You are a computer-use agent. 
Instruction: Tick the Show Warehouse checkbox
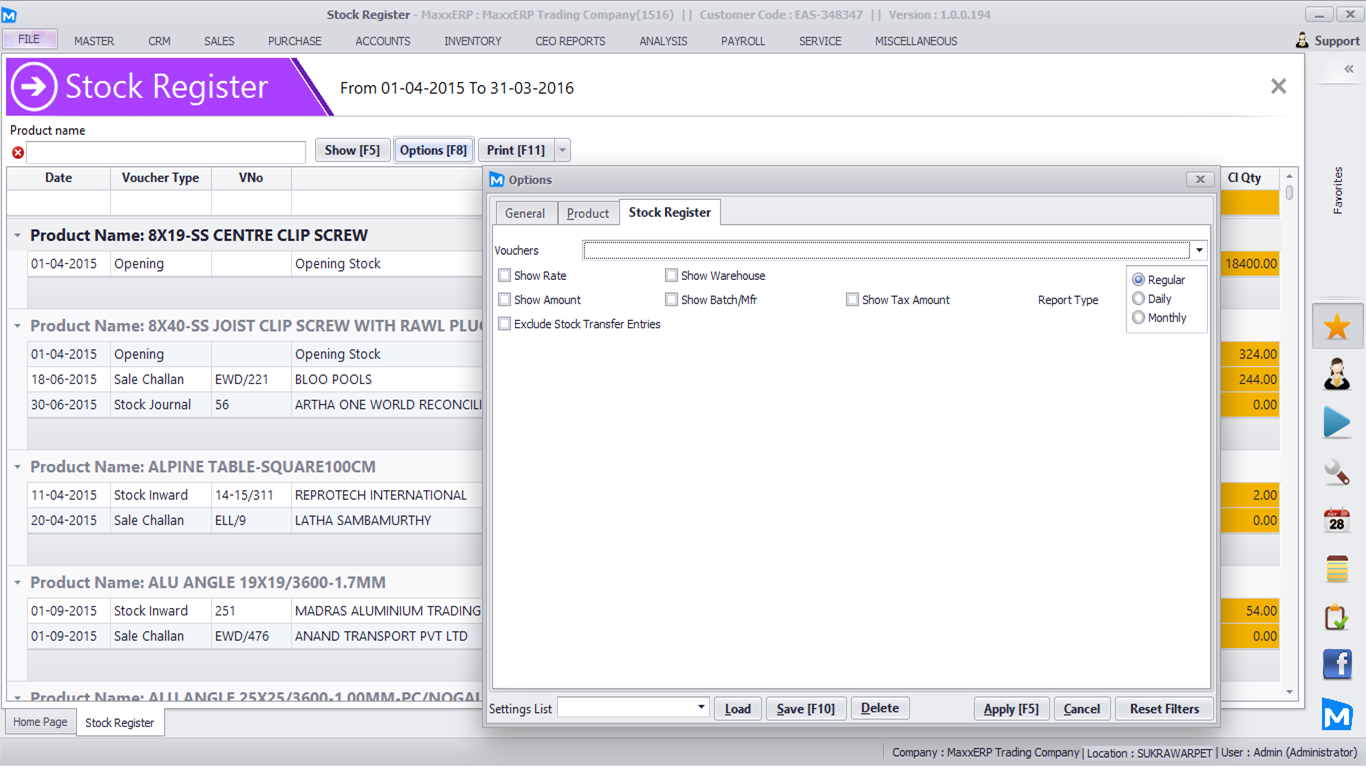click(672, 276)
